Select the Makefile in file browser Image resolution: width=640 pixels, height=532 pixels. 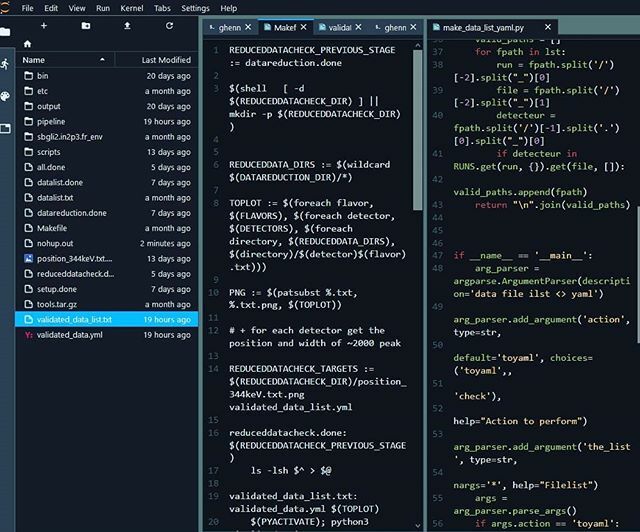coord(107,228)
